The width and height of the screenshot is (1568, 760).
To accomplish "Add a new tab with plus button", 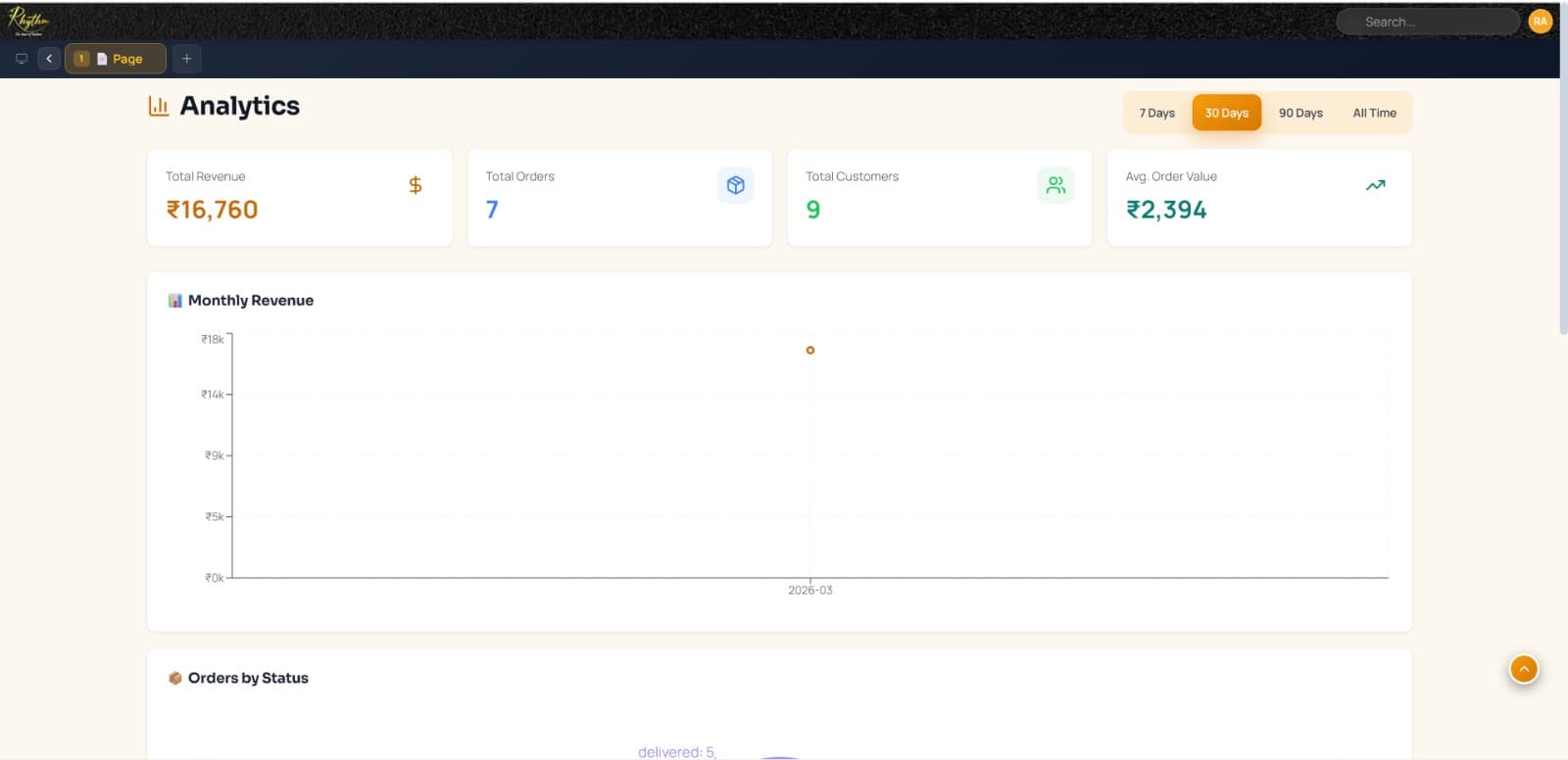I will click(x=186, y=59).
